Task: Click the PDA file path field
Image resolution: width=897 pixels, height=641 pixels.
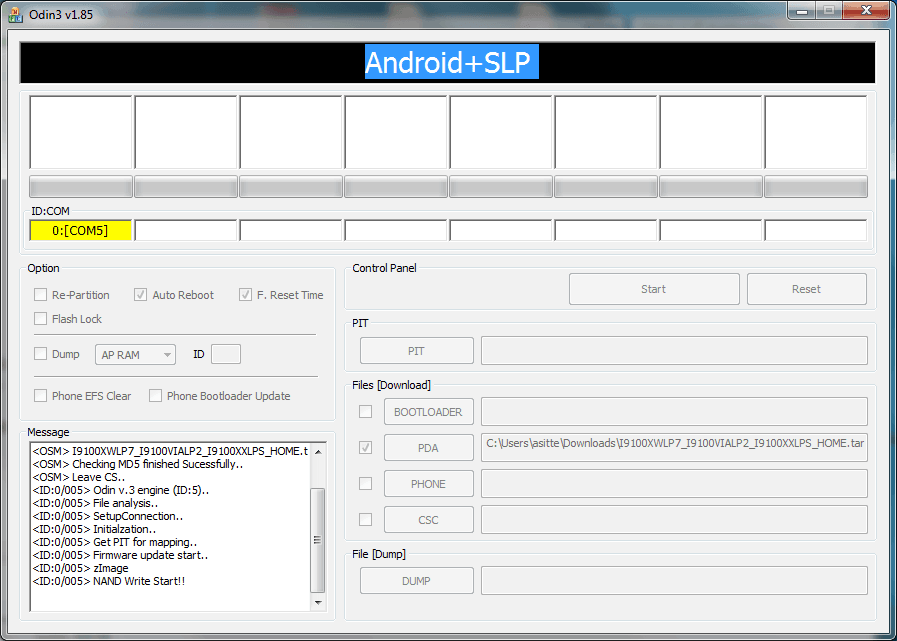Action: [674, 448]
